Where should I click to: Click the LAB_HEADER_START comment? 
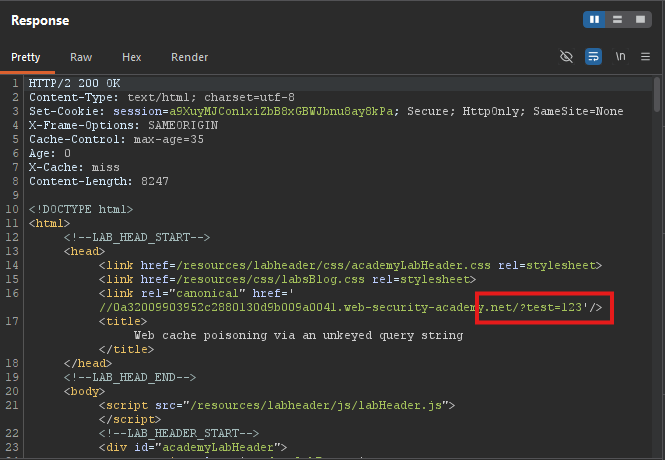[179, 433]
